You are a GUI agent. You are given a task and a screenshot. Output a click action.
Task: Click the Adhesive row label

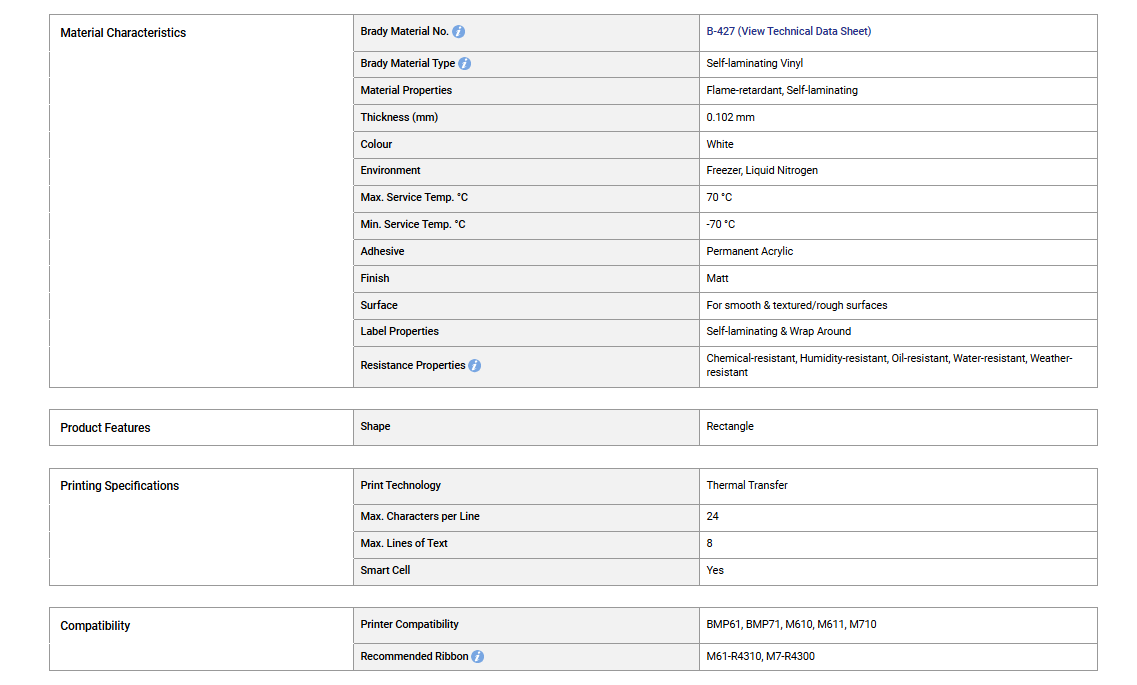(382, 252)
